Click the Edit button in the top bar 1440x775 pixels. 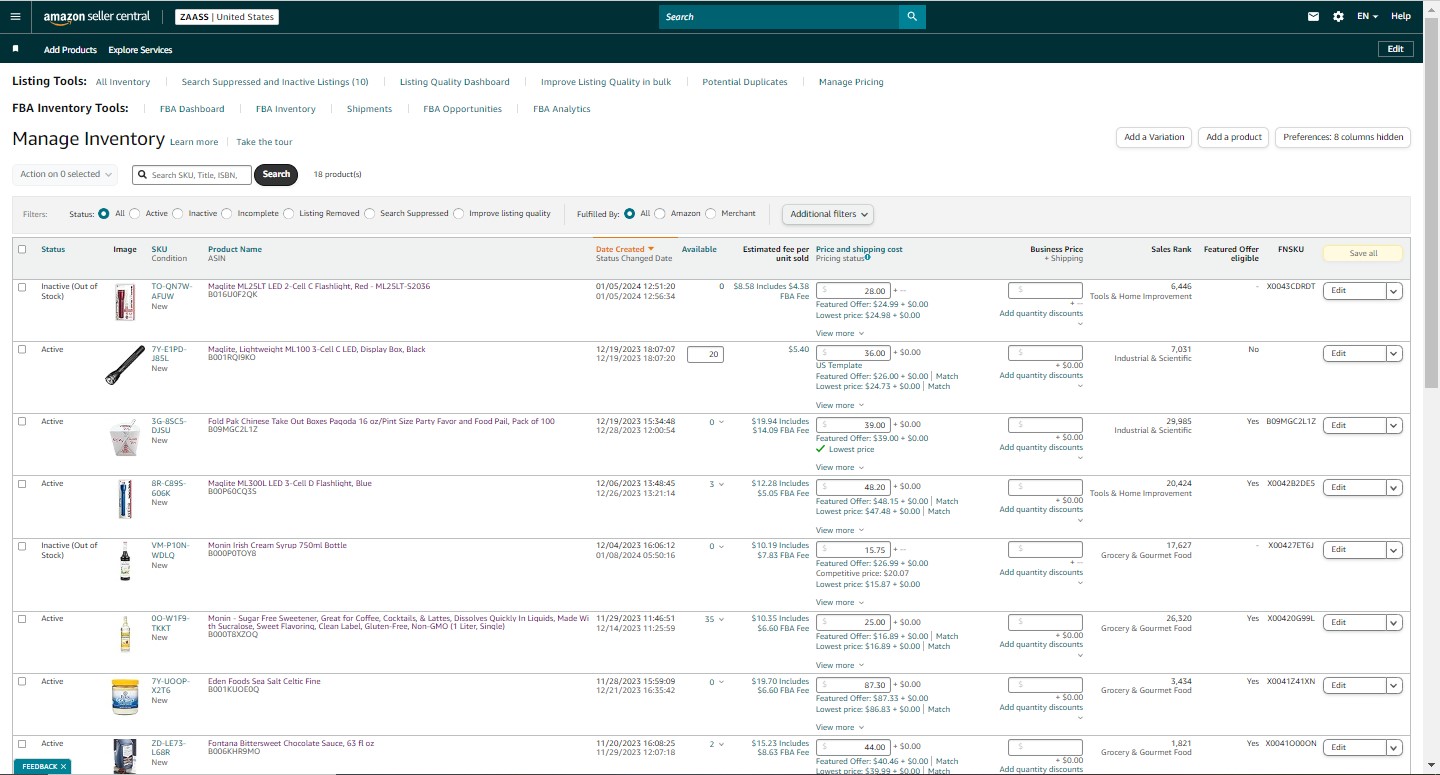1395,49
